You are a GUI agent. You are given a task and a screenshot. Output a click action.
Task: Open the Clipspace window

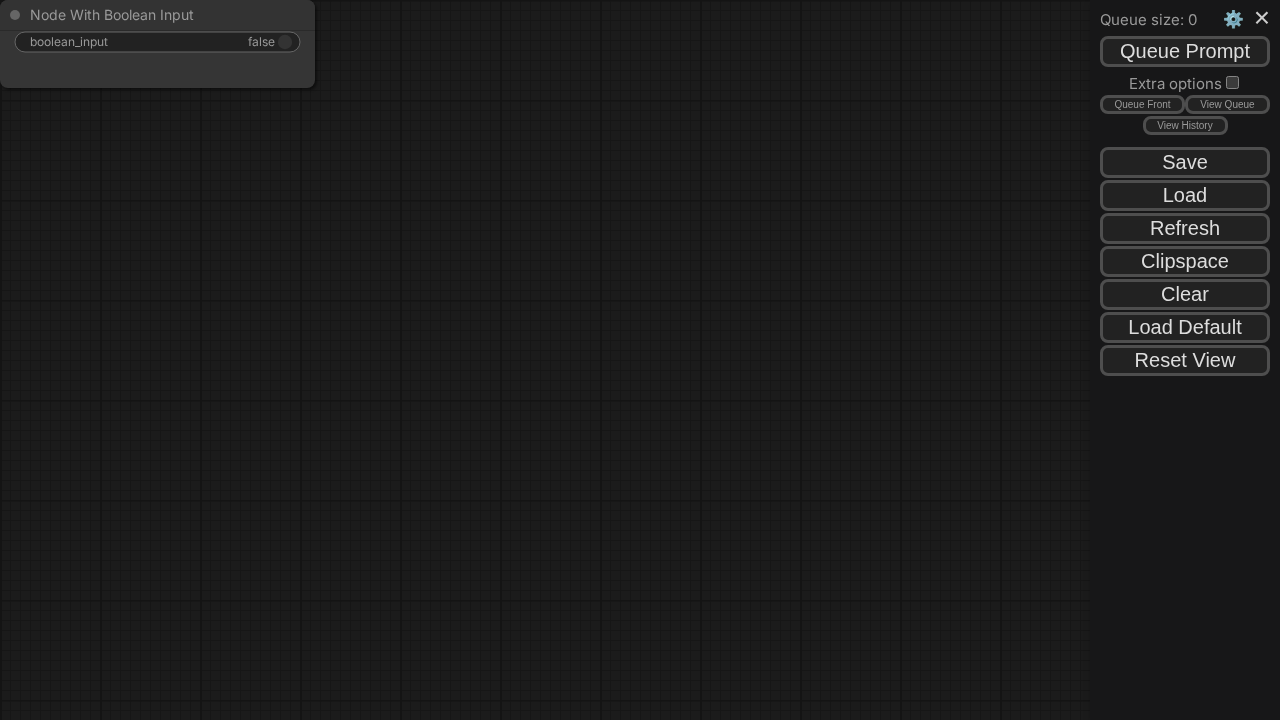1185,261
